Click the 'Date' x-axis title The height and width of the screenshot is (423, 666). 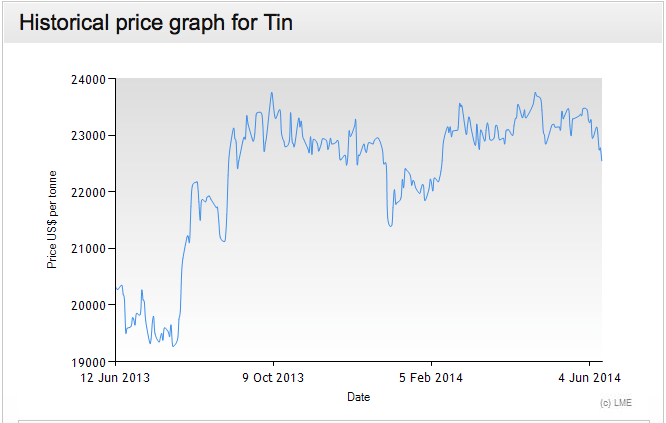(358, 397)
